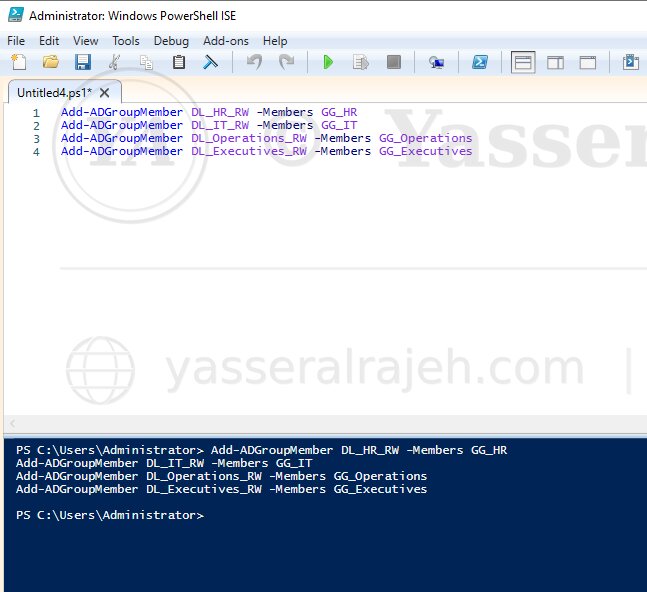
Task: Open the File menu
Action: point(16,41)
